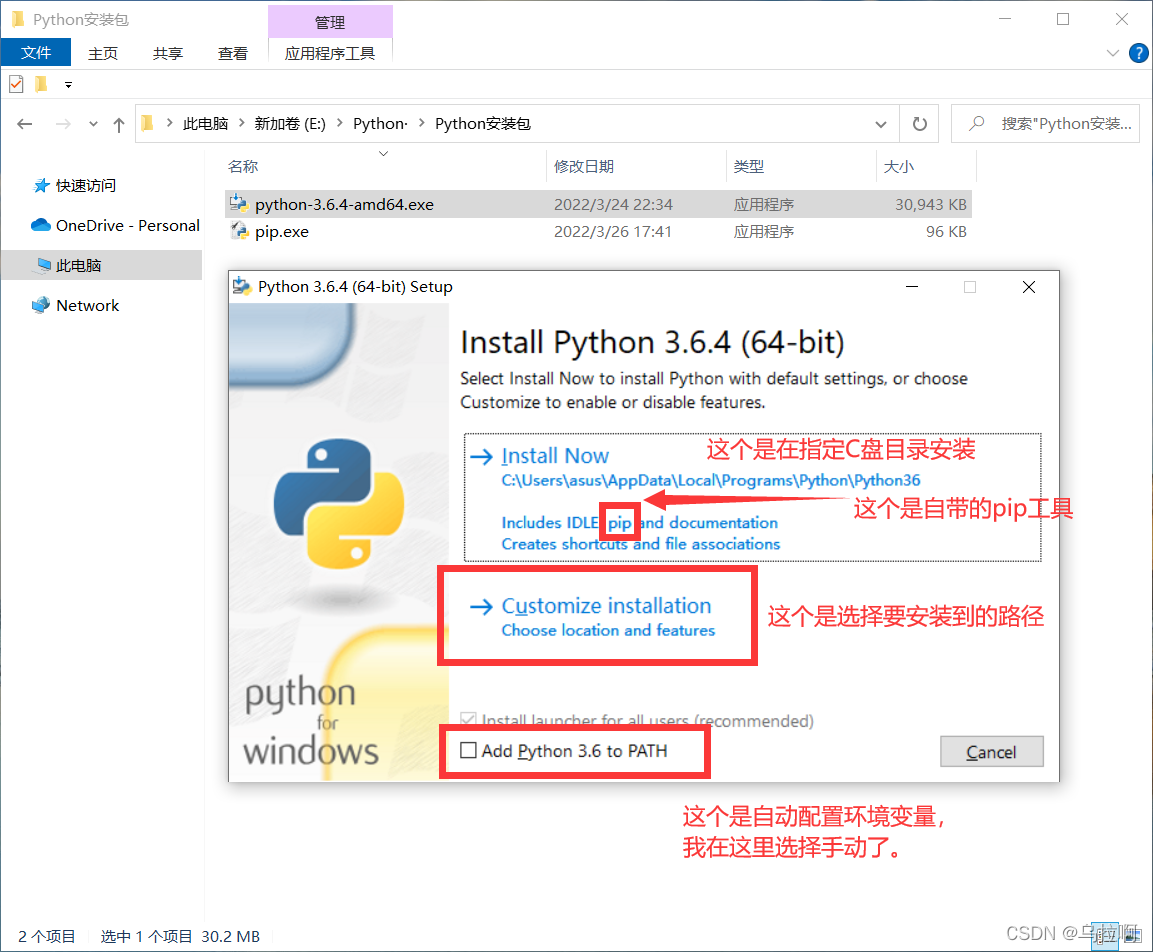This screenshot has width=1153, height=952.
Task: Open the 应用程序工具 tab
Action: click(x=329, y=53)
